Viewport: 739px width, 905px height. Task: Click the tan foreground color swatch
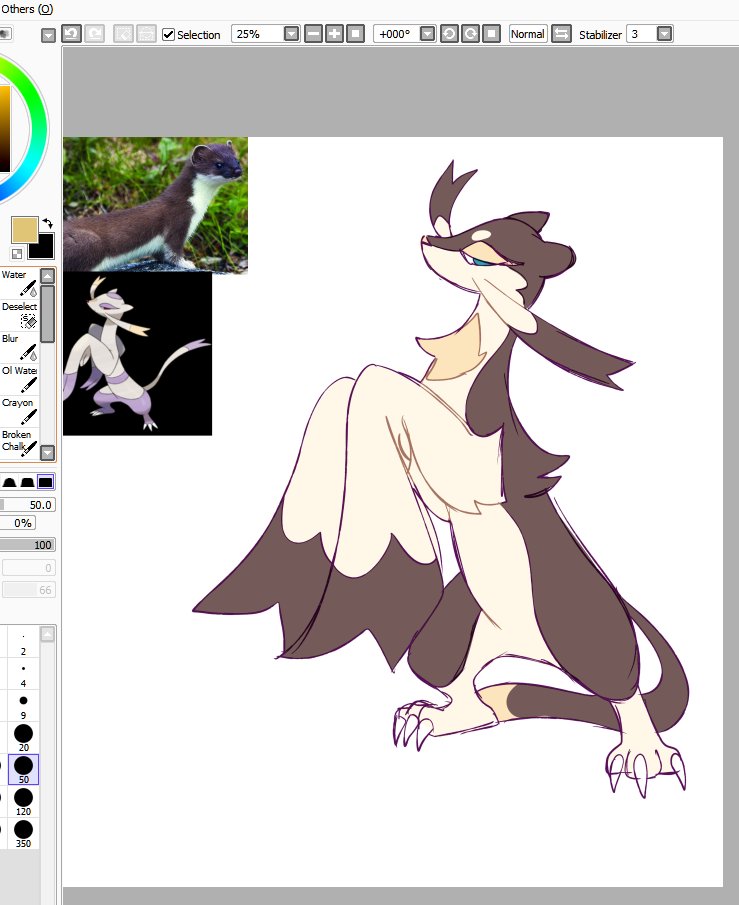[25, 229]
